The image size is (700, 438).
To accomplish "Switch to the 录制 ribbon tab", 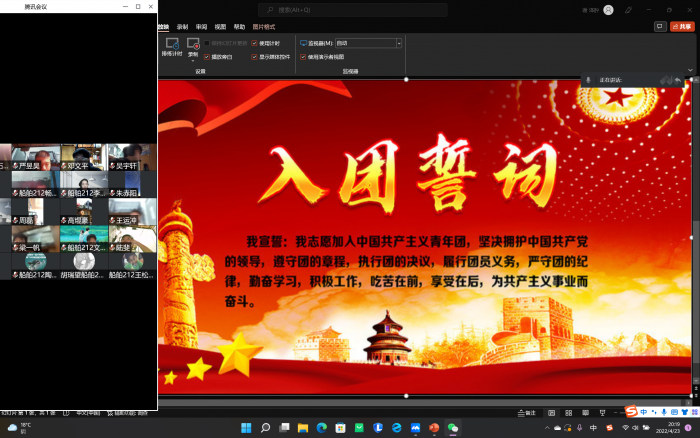I will [x=182, y=27].
